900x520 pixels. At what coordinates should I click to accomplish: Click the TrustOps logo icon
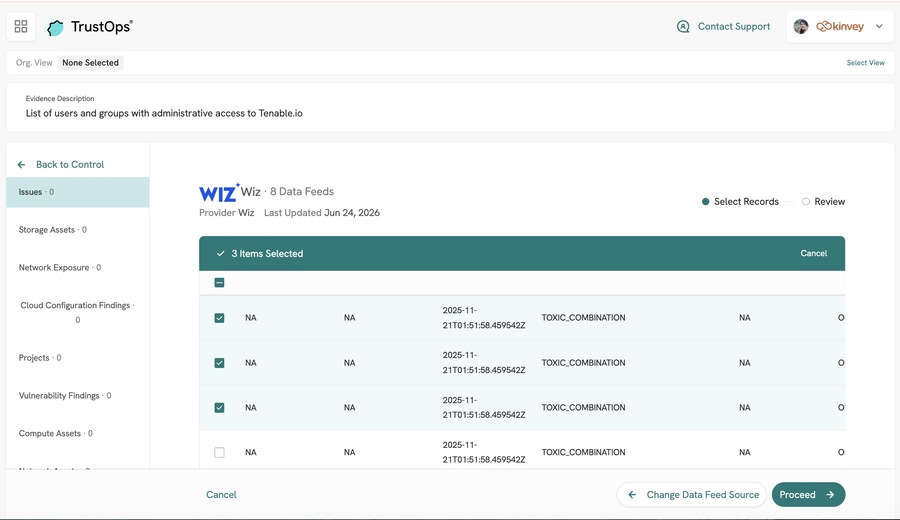coord(56,28)
